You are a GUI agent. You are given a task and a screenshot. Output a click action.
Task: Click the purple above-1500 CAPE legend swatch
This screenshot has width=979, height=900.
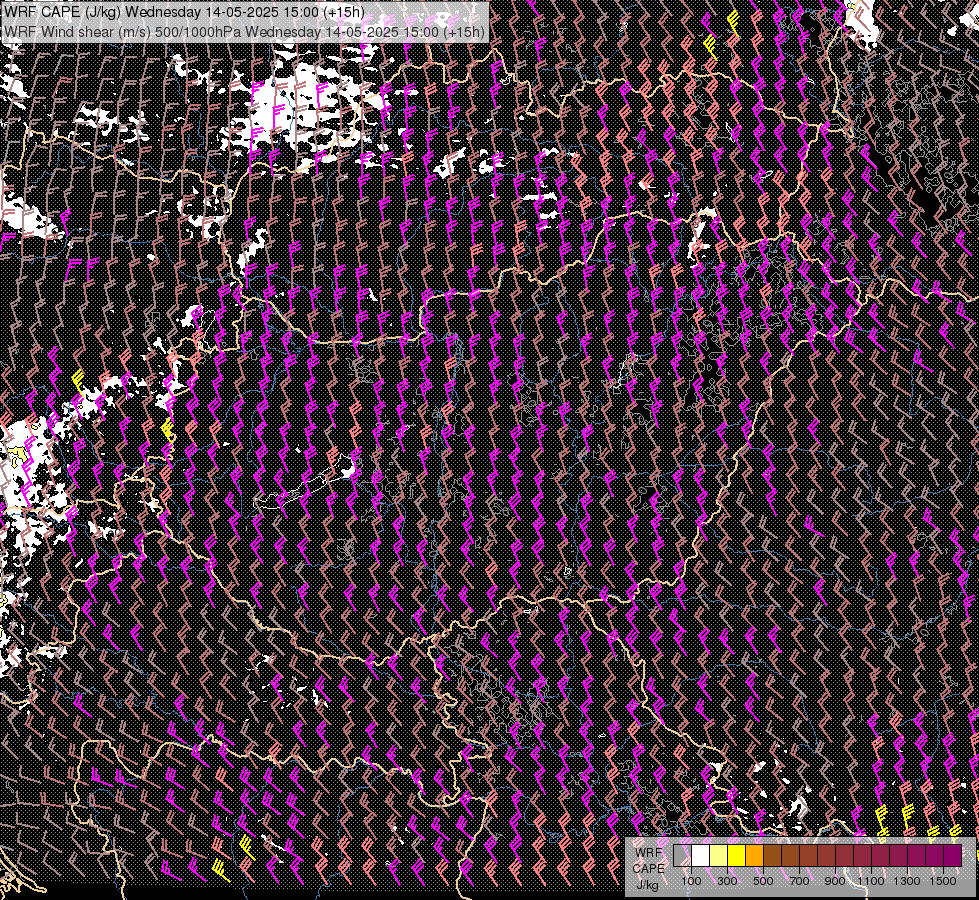click(953, 856)
